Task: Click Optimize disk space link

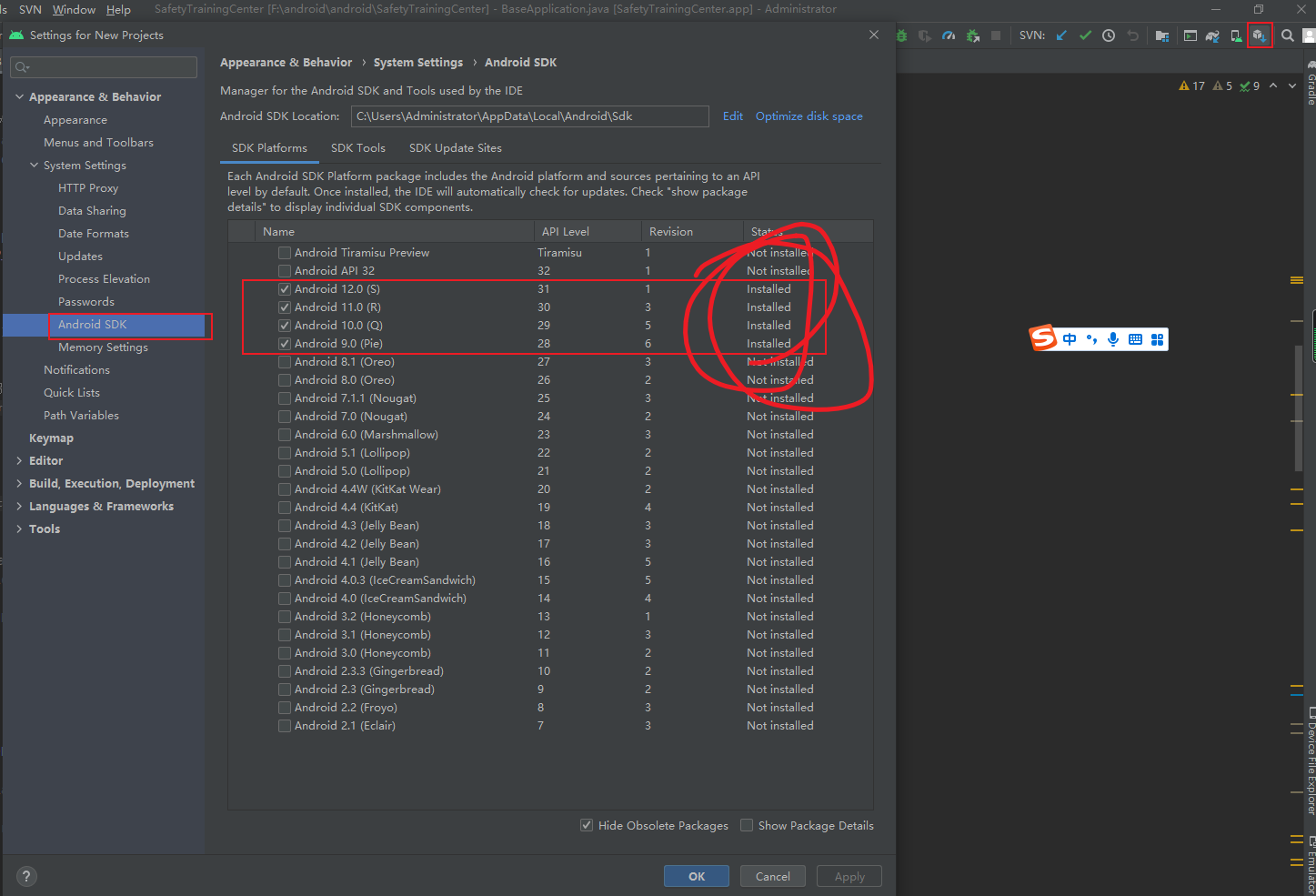Action: 809,116
